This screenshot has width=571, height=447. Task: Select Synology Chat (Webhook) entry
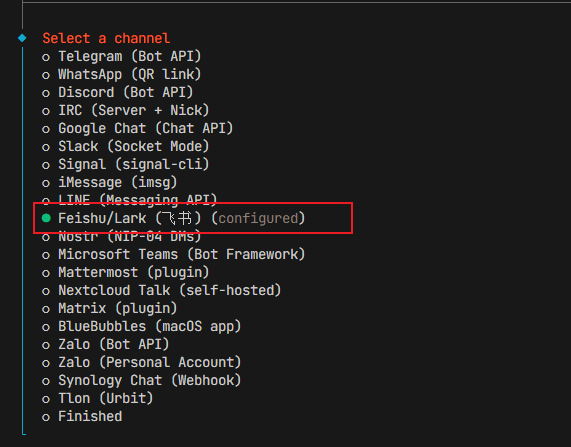click(142, 381)
